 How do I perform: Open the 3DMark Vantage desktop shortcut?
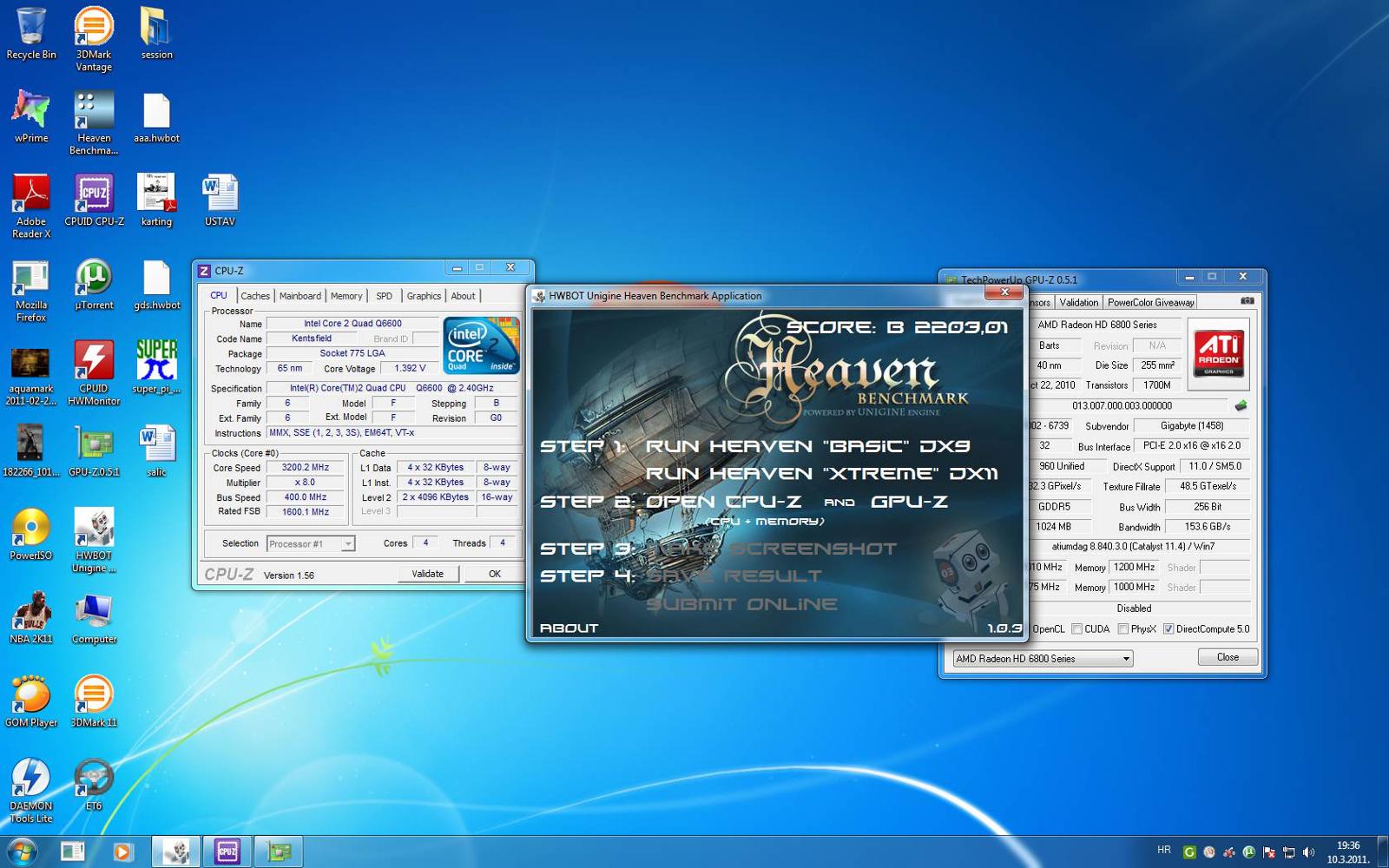coord(94,39)
